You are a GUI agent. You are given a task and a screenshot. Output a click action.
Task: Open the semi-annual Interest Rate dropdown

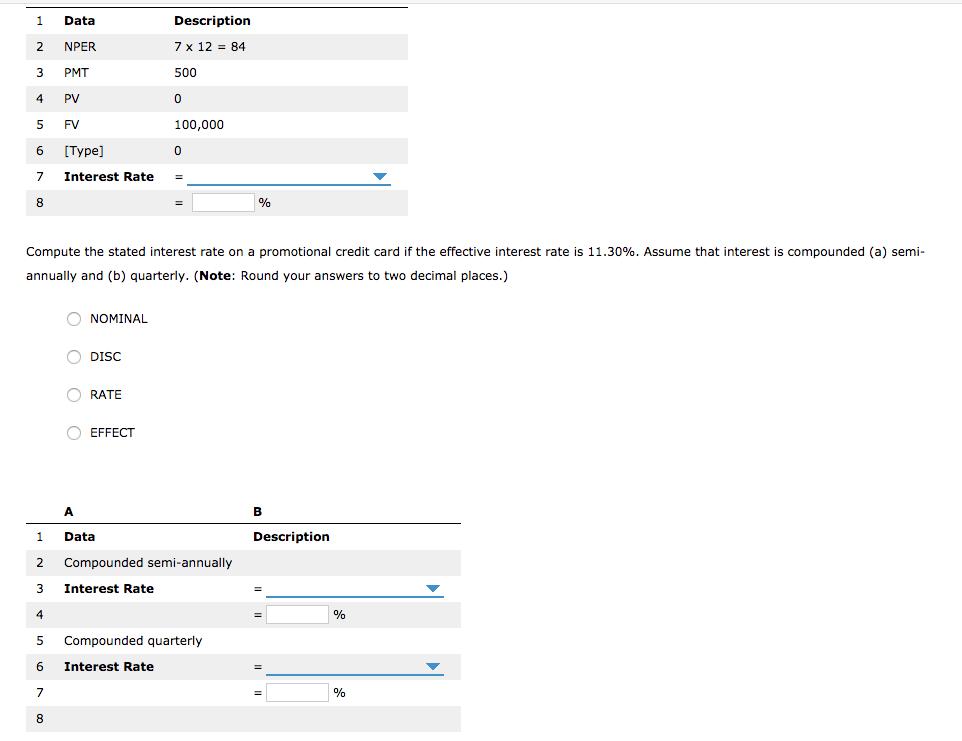pos(433,588)
